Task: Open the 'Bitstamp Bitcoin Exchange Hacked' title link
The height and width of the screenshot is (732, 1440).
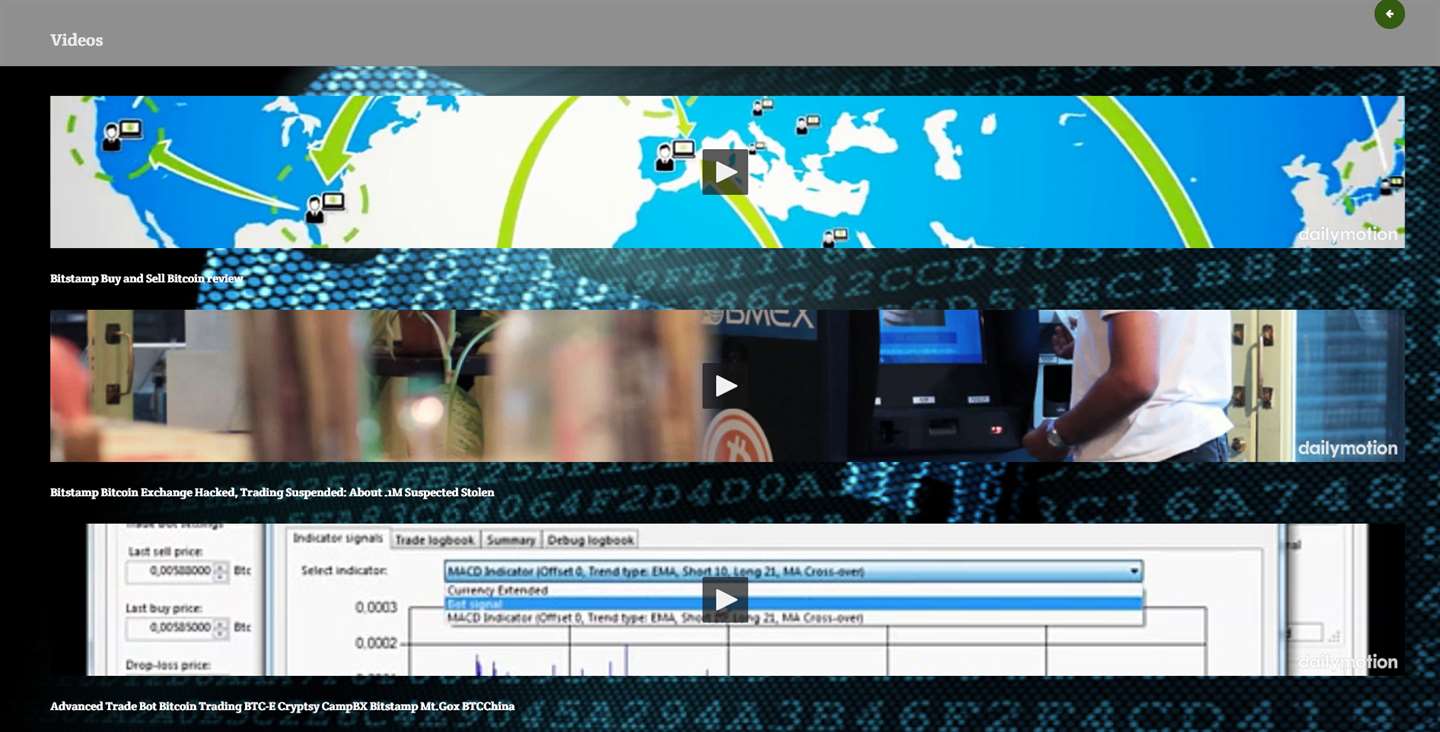Action: click(272, 492)
